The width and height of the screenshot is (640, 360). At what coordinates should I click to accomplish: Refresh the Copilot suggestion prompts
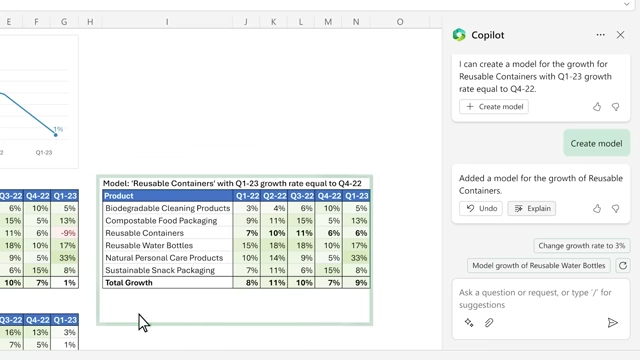coord(622,266)
